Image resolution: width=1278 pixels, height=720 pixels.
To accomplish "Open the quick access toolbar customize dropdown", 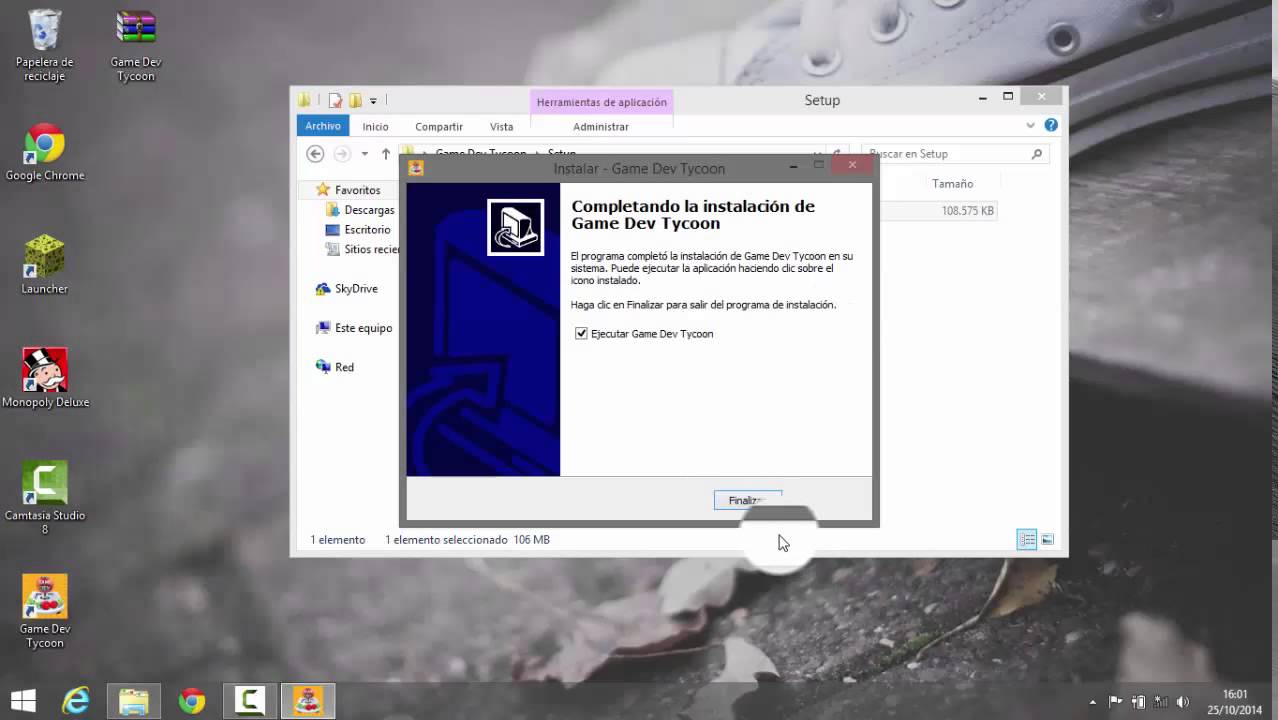I will 373,100.
